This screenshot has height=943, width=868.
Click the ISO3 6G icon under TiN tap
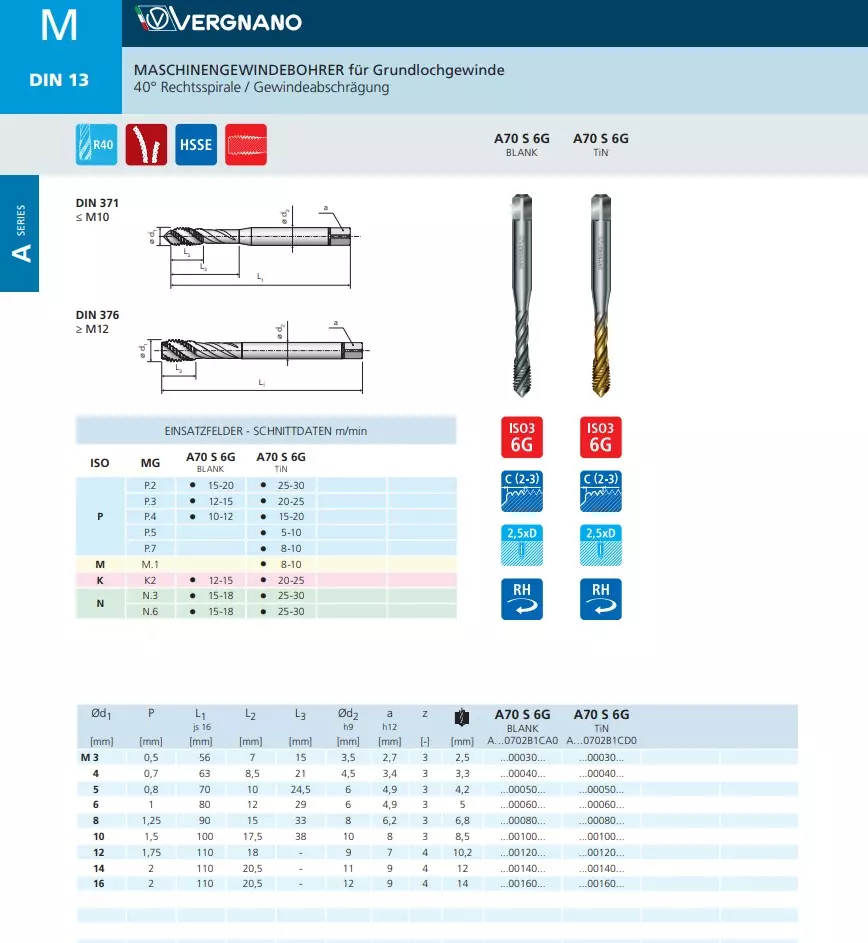point(600,437)
